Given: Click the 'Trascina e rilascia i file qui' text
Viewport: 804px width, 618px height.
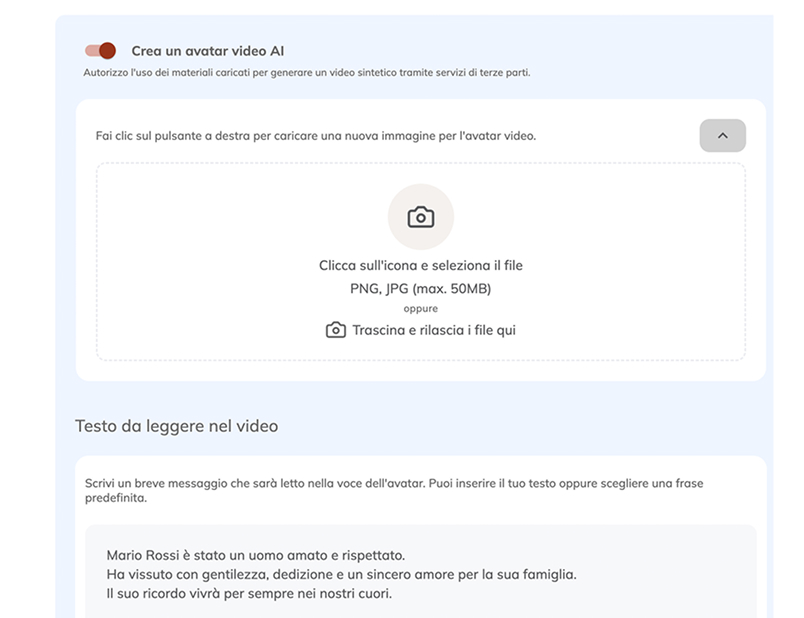Looking at the screenshot, I should click(x=434, y=330).
